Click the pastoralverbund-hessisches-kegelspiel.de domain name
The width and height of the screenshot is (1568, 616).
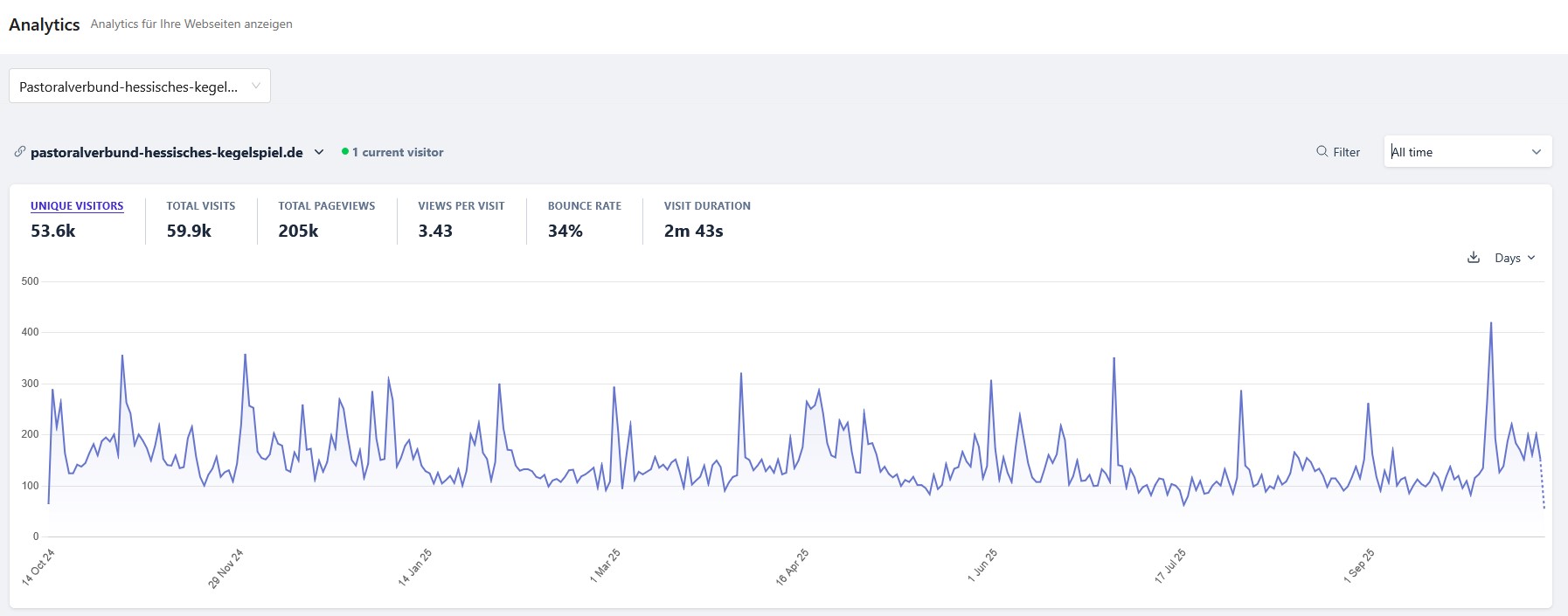pyautogui.click(x=166, y=152)
